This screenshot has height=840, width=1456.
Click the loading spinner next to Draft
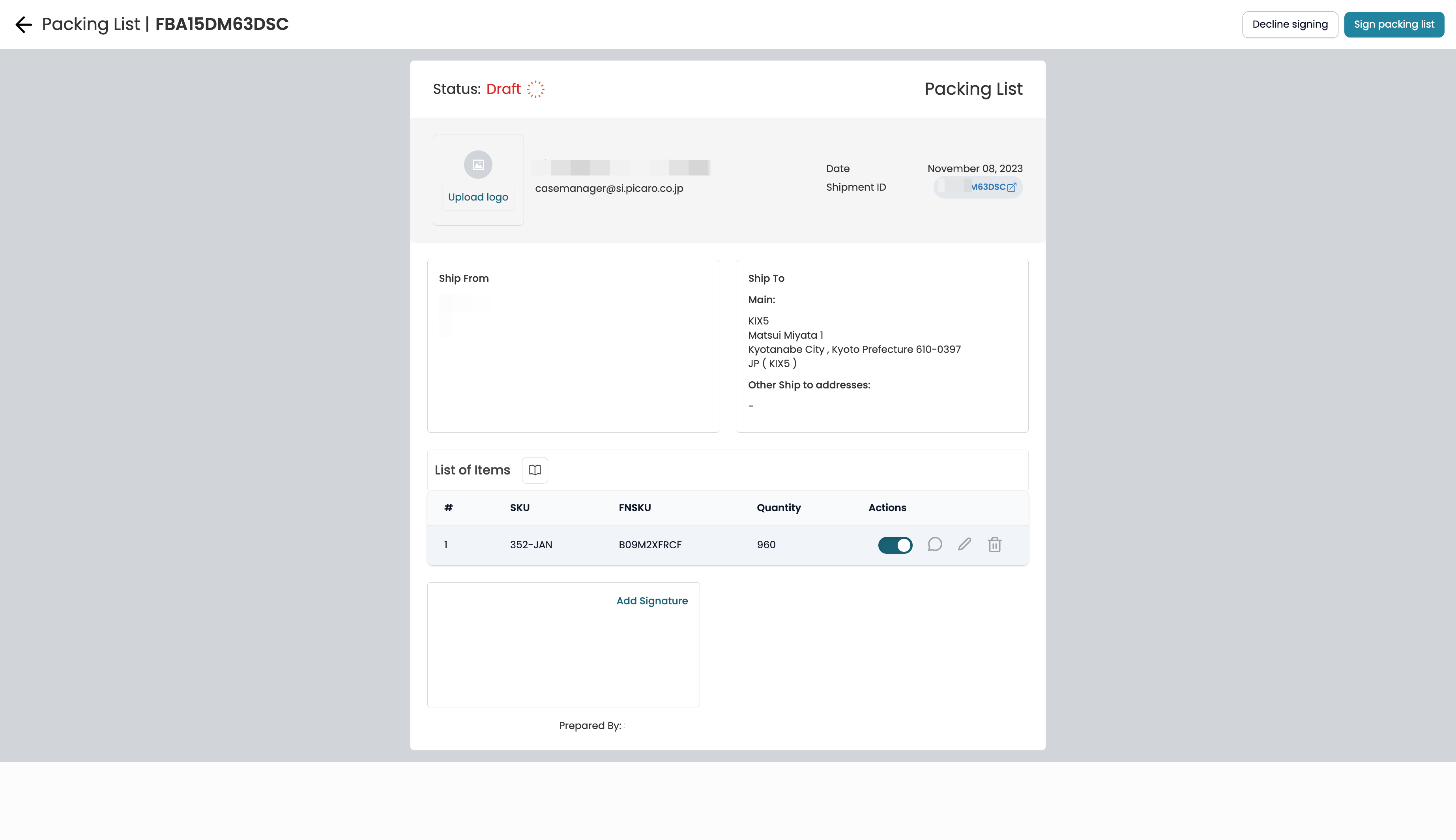pyautogui.click(x=536, y=90)
